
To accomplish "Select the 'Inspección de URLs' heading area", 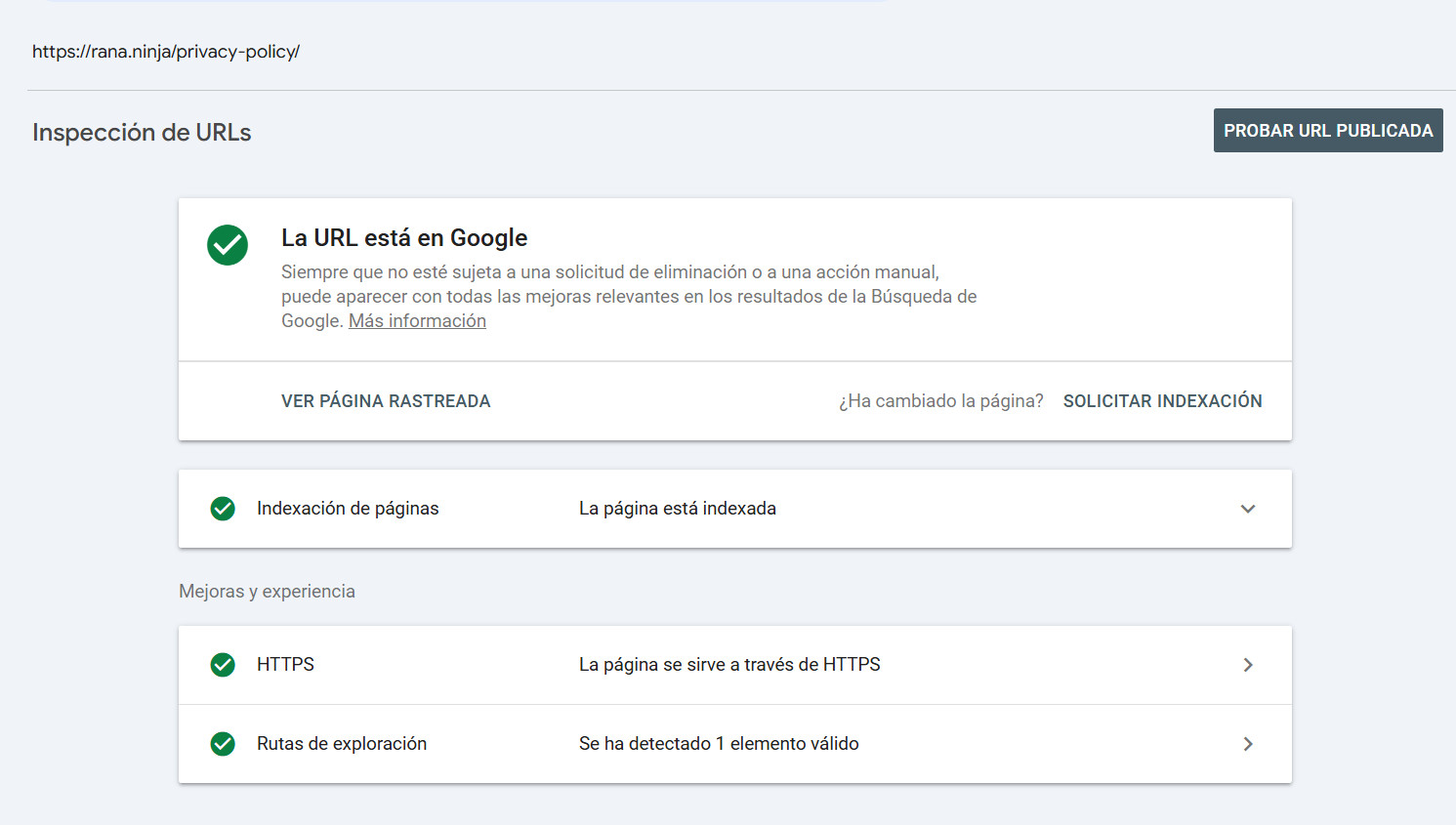I will [x=141, y=132].
